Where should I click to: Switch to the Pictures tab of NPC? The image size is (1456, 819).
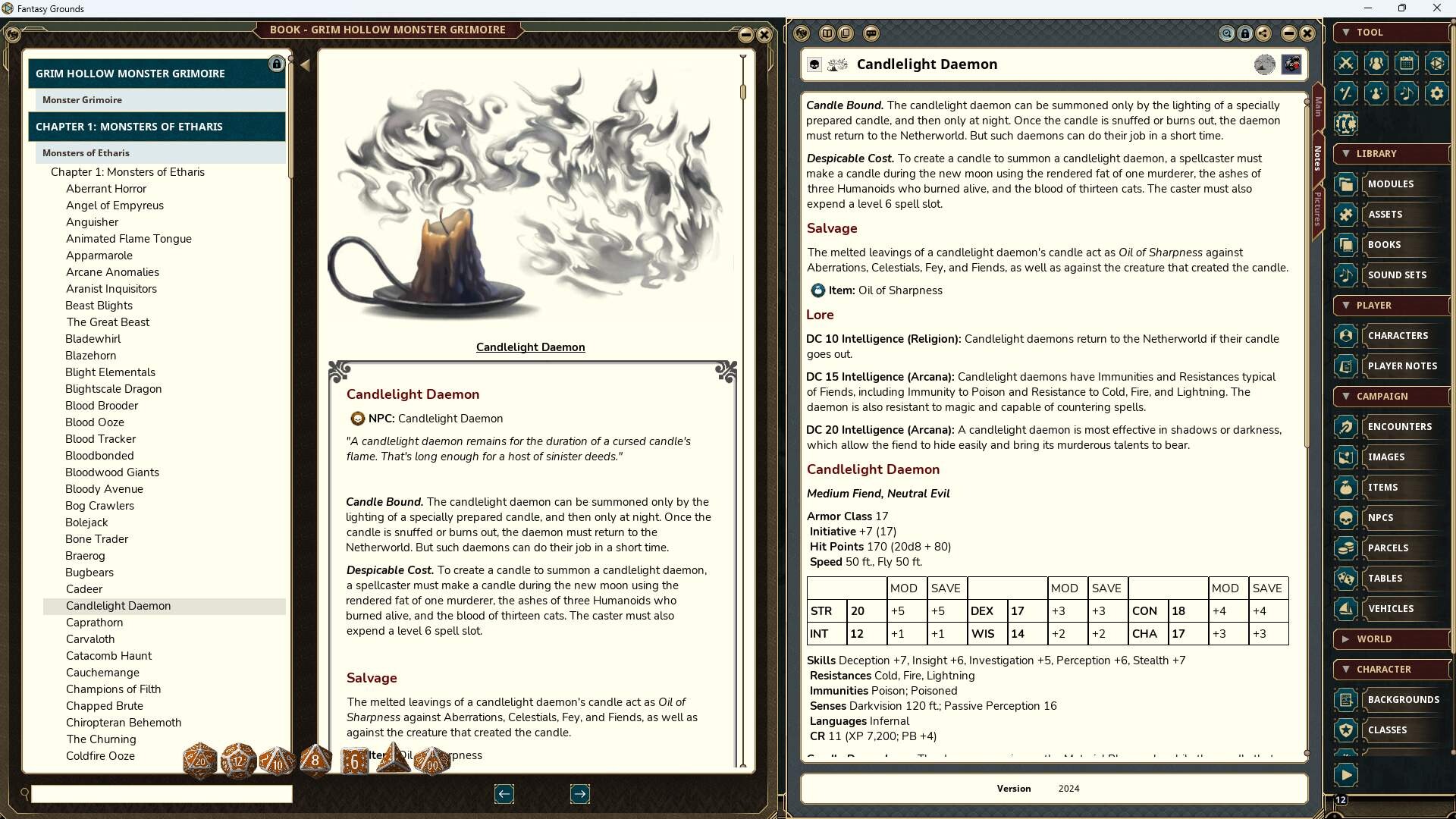(x=1318, y=209)
